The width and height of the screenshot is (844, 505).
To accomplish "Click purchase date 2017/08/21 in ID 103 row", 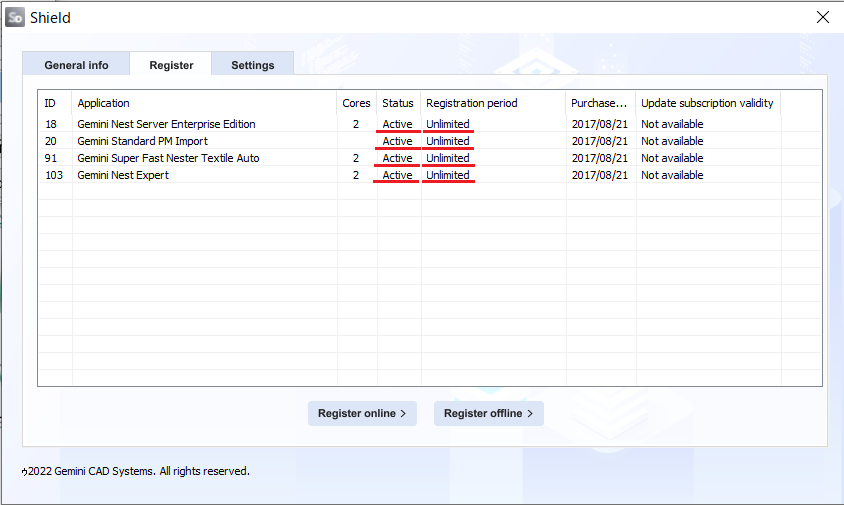I will tap(600, 175).
